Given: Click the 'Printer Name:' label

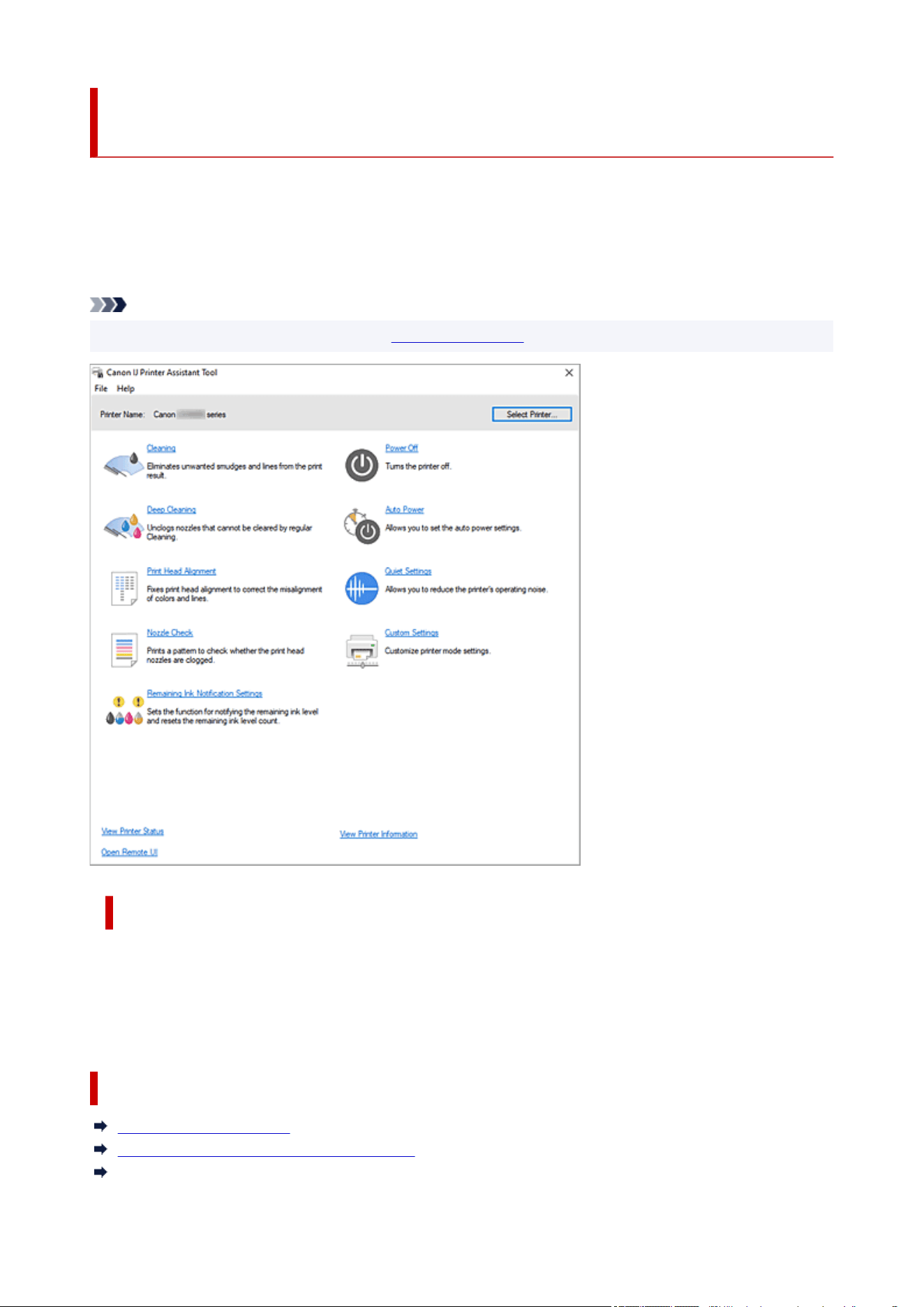Looking at the screenshot, I should coord(122,415).
